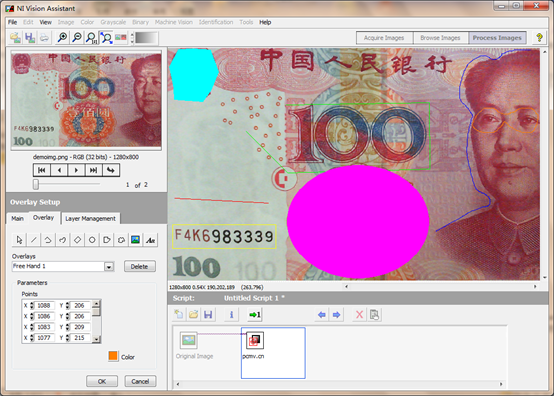Select the pointer selection tool
554x396 pixels.
point(19,240)
